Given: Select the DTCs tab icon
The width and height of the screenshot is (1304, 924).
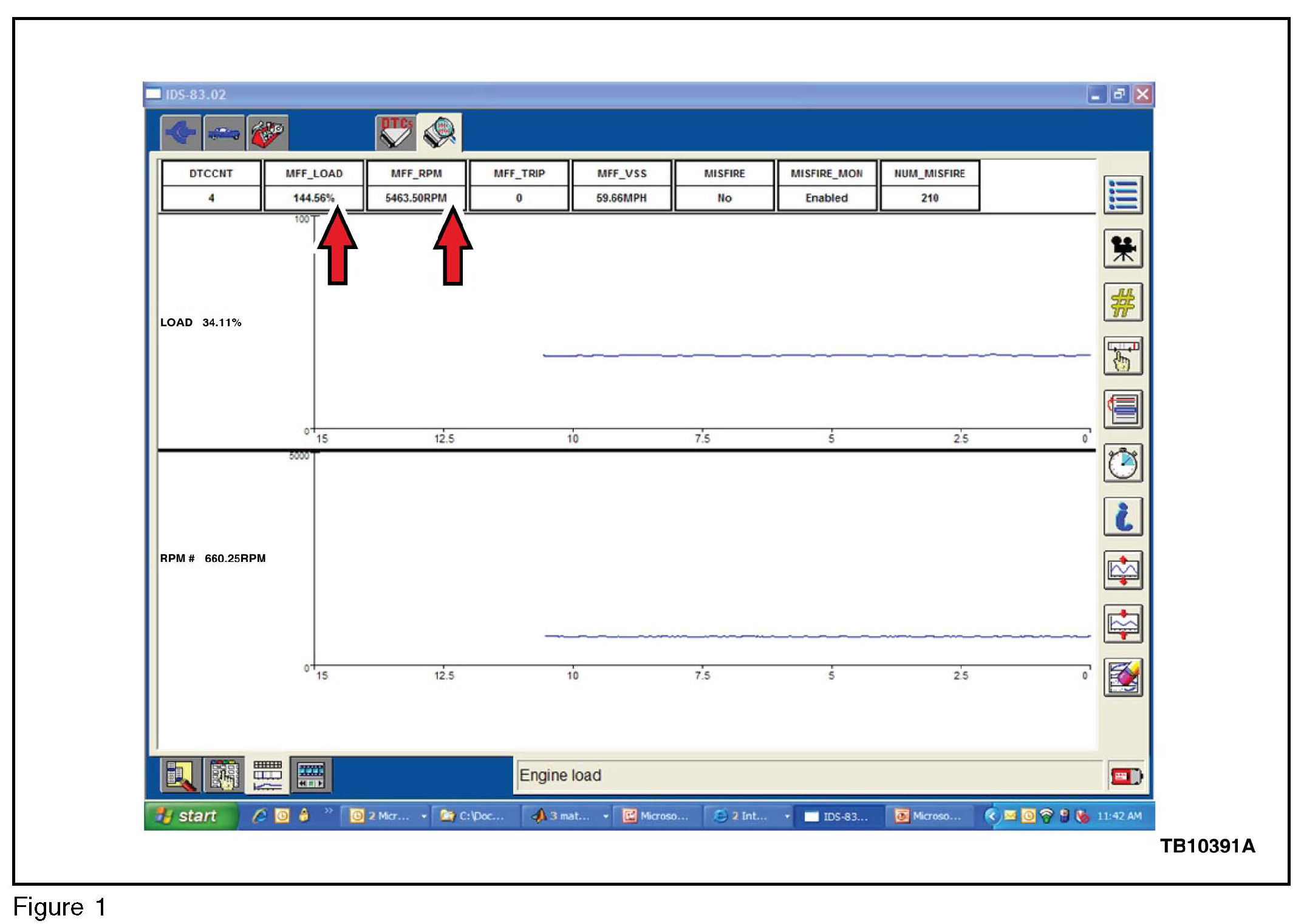Looking at the screenshot, I should pyautogui.click(x=395, y=132).
